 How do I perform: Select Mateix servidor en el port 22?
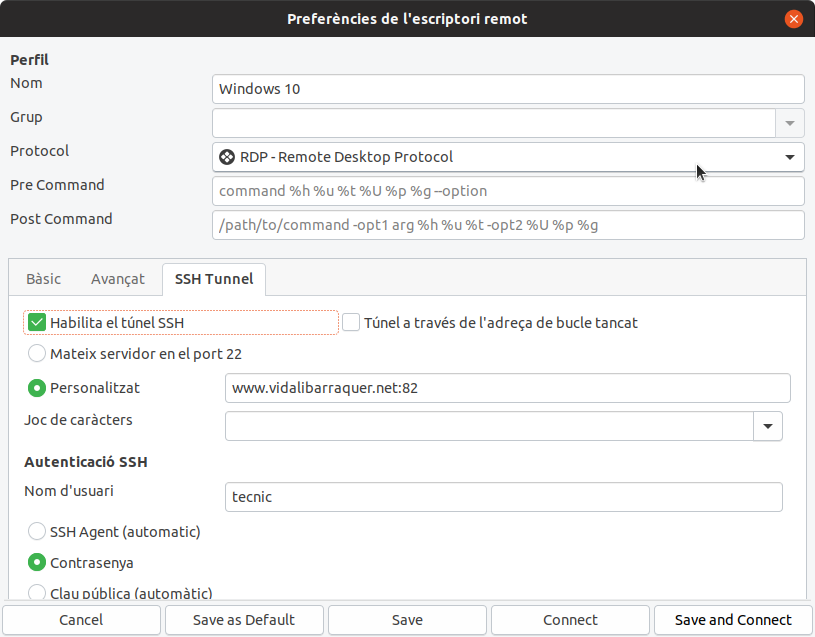pos(37,354)
